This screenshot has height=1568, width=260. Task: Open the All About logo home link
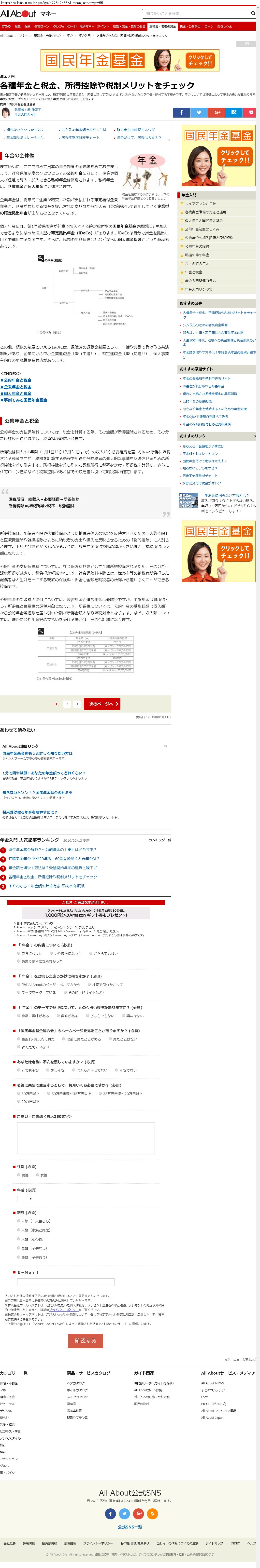click(18, 14)
